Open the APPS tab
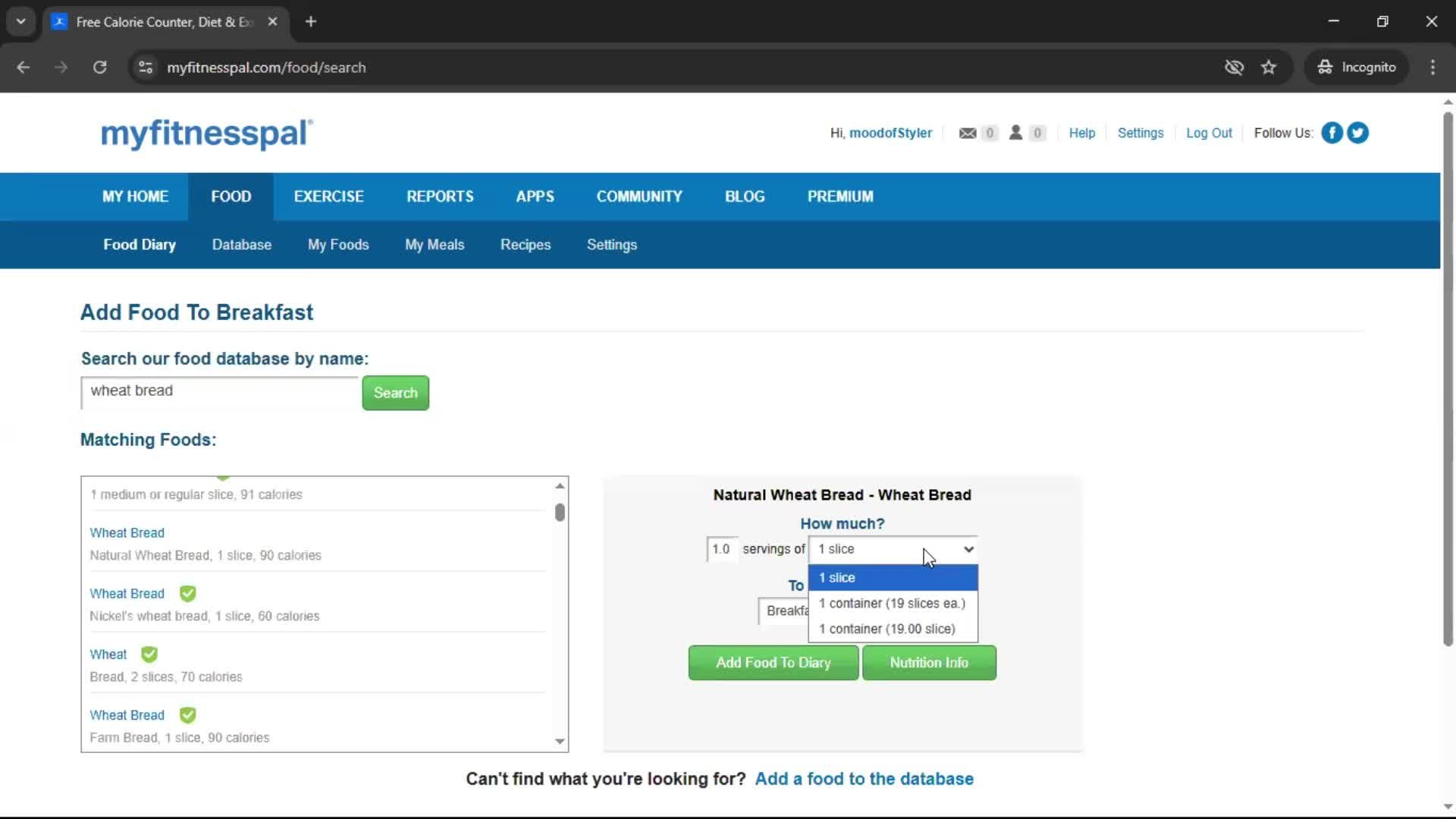Viewport: 1456px width, 819px height. click(535, 196)
